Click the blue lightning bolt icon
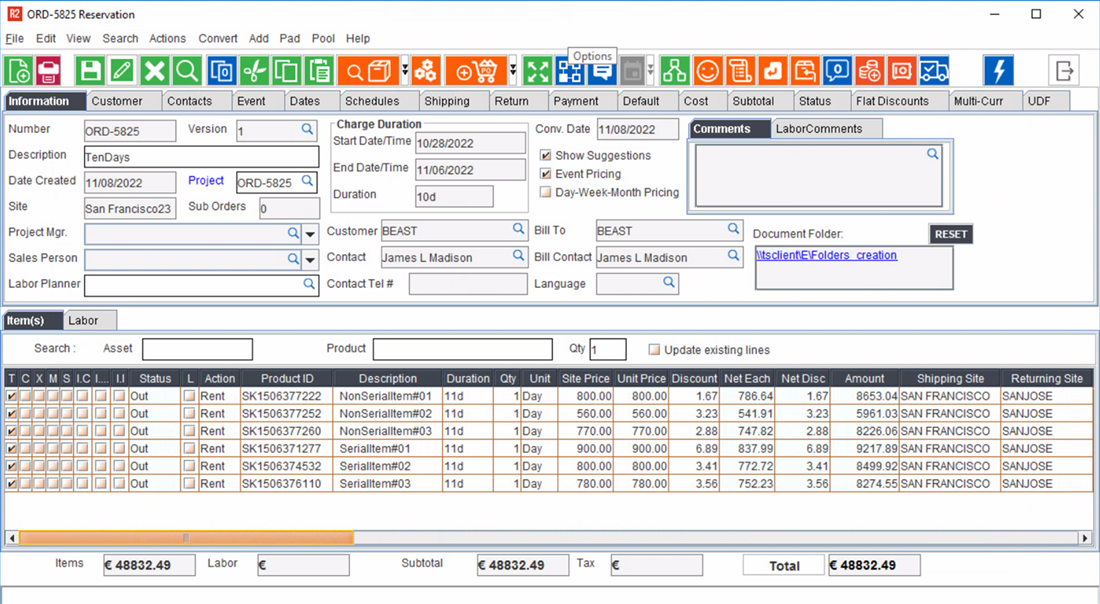 pos(998,71)
